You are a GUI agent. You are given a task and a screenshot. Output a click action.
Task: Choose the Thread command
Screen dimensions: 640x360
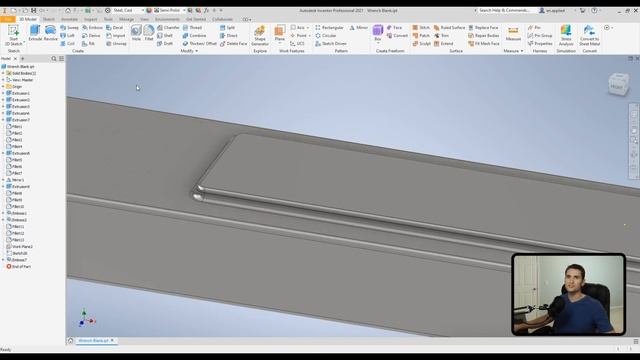coord(192,28)
